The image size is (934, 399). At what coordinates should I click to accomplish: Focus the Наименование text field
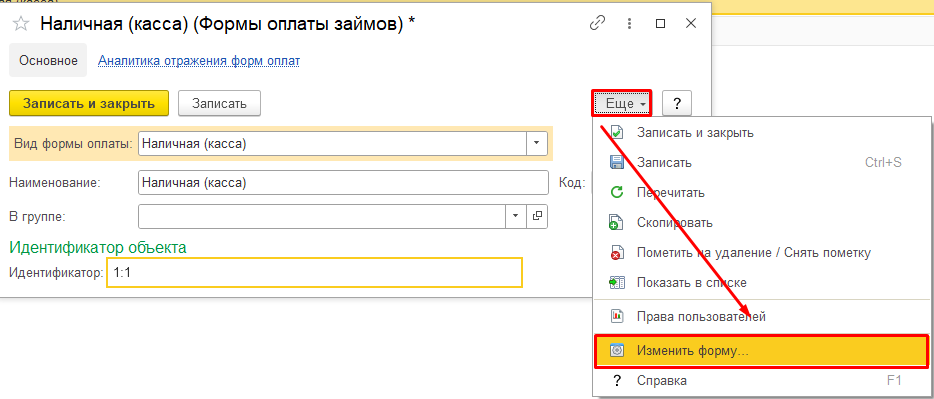[x=343, y=183]
